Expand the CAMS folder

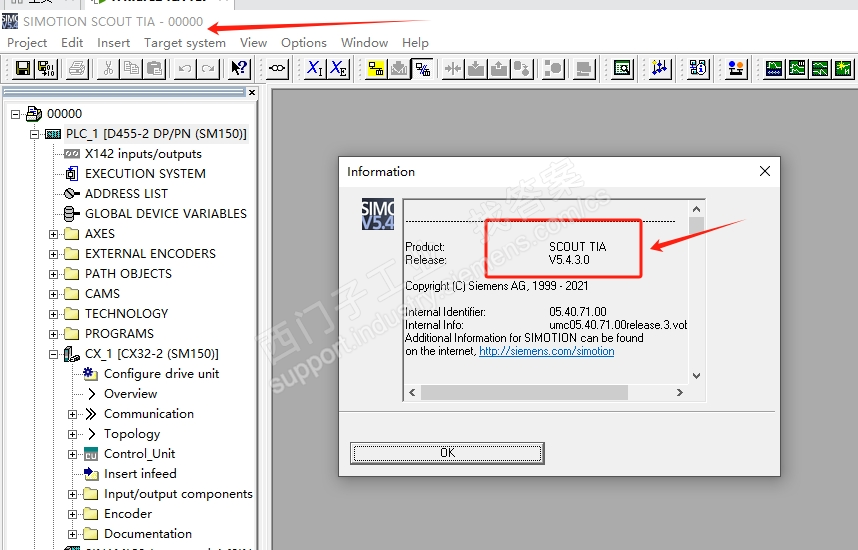[53, 294]
